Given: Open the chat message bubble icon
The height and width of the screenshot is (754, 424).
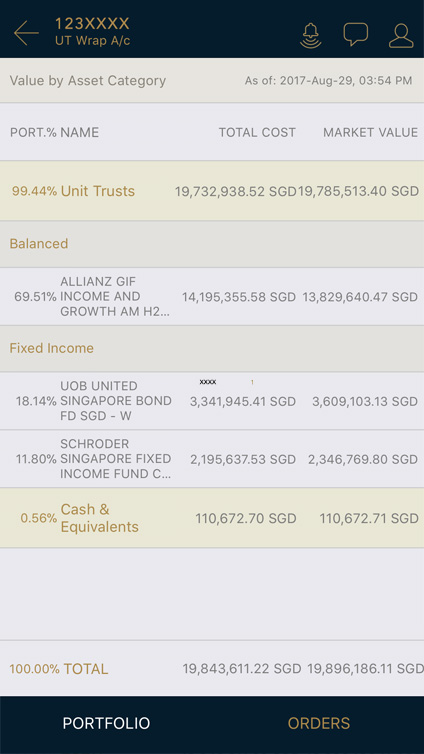Looking at the screenshot, I should (356, 34).
